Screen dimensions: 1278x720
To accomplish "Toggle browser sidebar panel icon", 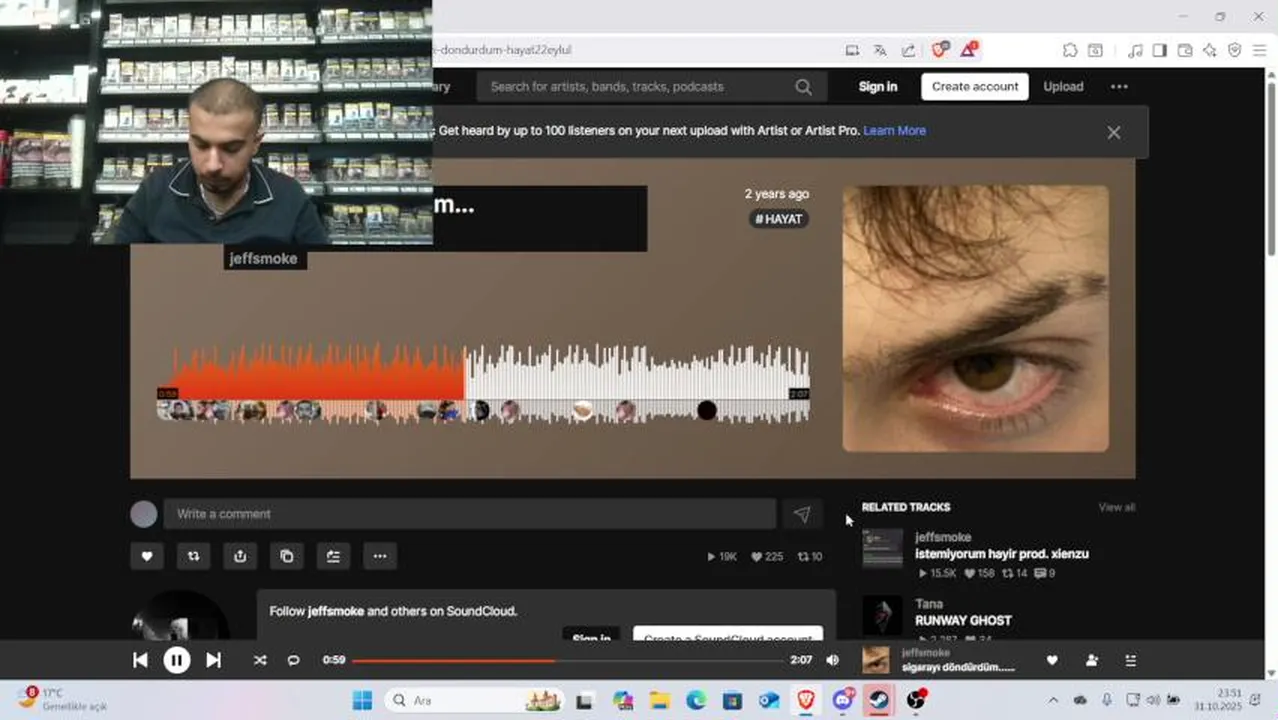I will pyautogui.click(x=1160, y=50).
